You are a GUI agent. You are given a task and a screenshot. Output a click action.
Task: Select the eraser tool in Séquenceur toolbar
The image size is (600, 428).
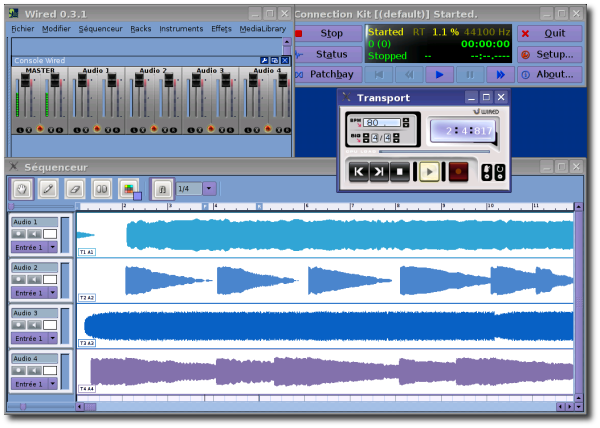(x=75, y=189)
